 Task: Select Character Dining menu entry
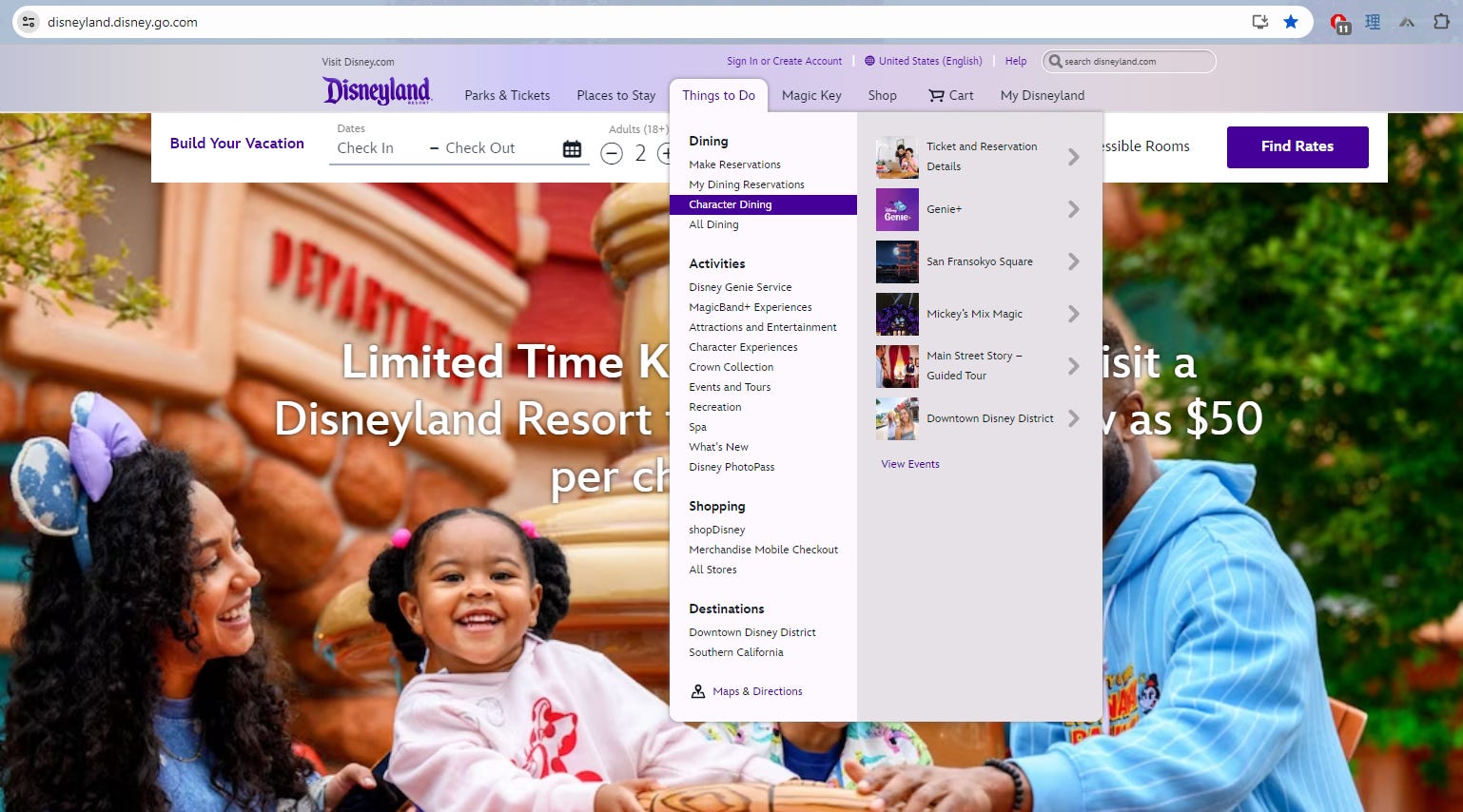pyautogui.click(x=763, y=204)
